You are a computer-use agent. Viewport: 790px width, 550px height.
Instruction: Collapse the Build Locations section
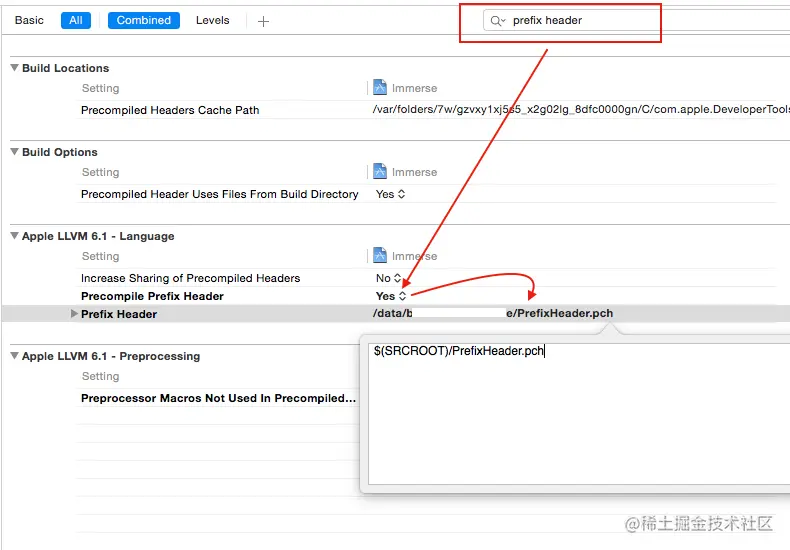coord(15,67)
